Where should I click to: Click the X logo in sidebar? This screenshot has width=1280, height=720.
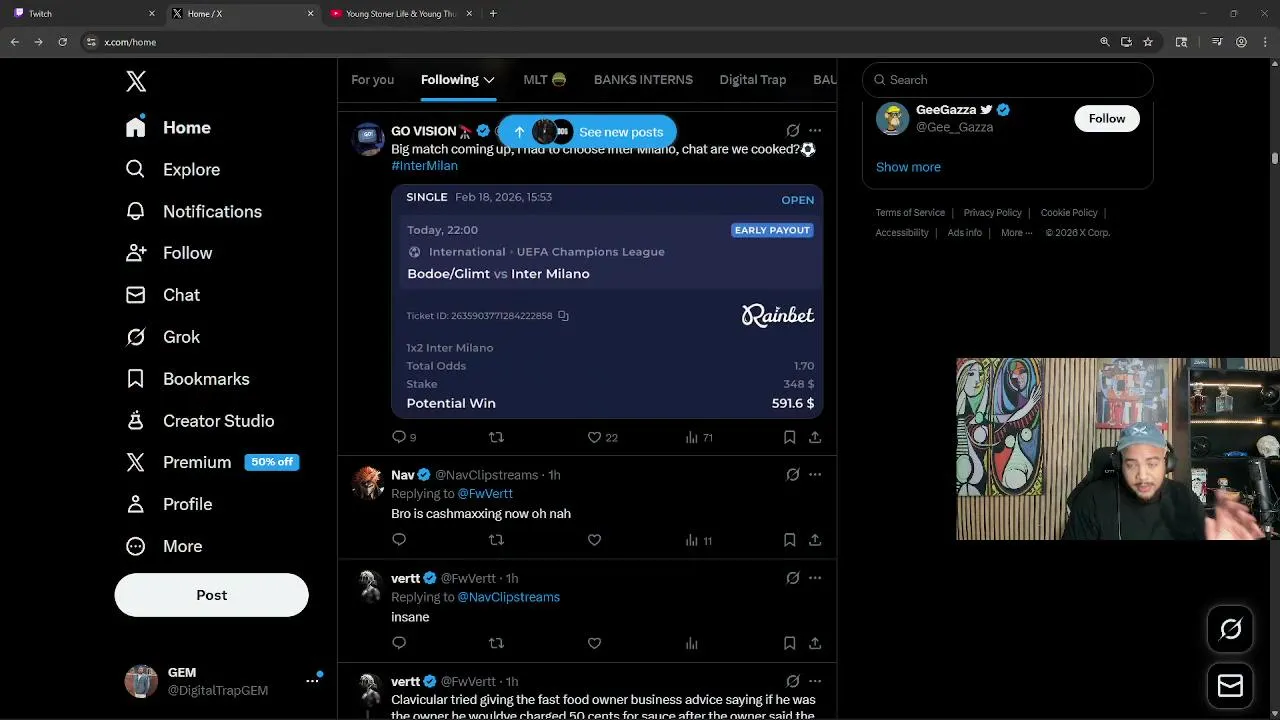click(x=136, y=81)
